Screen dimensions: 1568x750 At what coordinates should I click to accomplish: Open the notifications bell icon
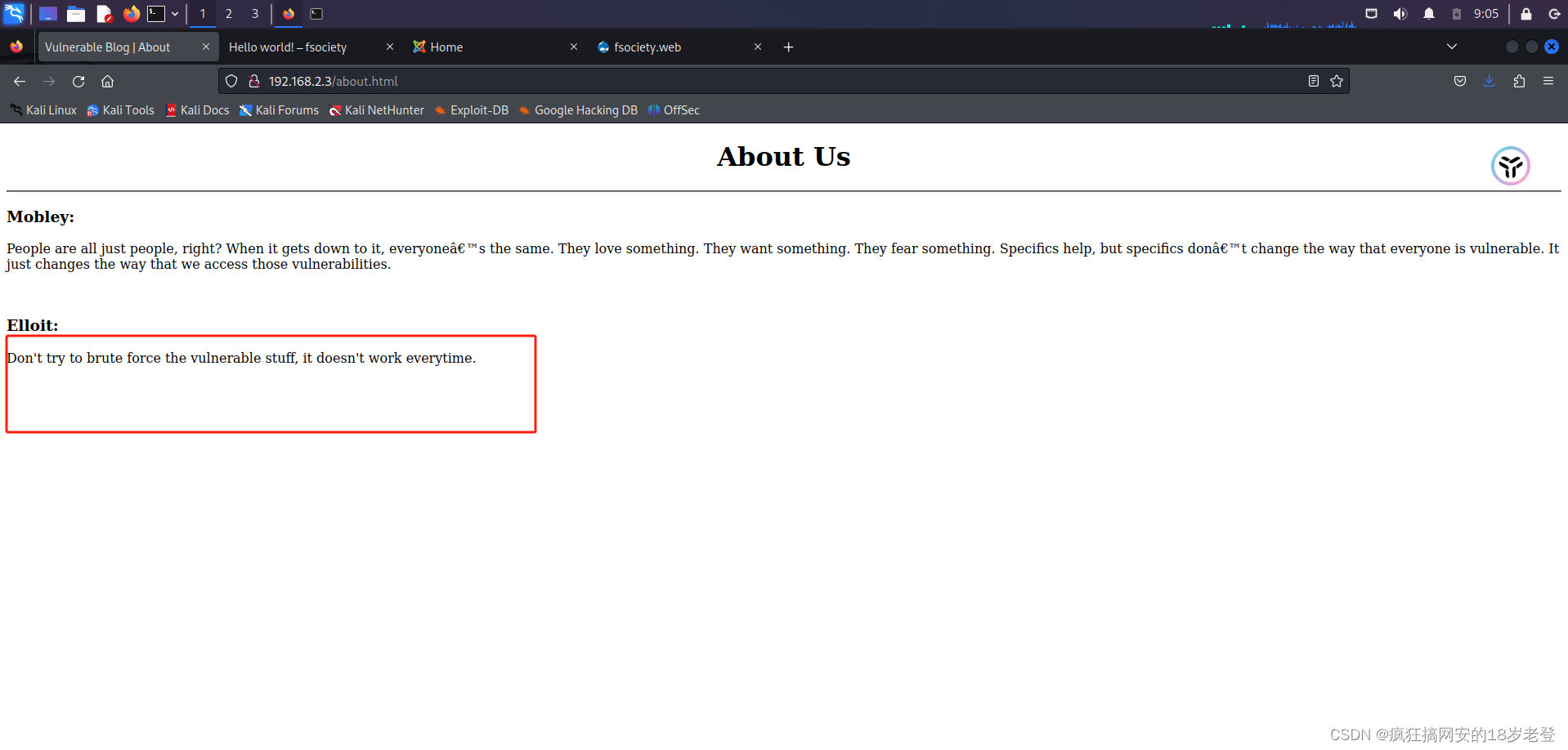click(x=1429, y=14)
